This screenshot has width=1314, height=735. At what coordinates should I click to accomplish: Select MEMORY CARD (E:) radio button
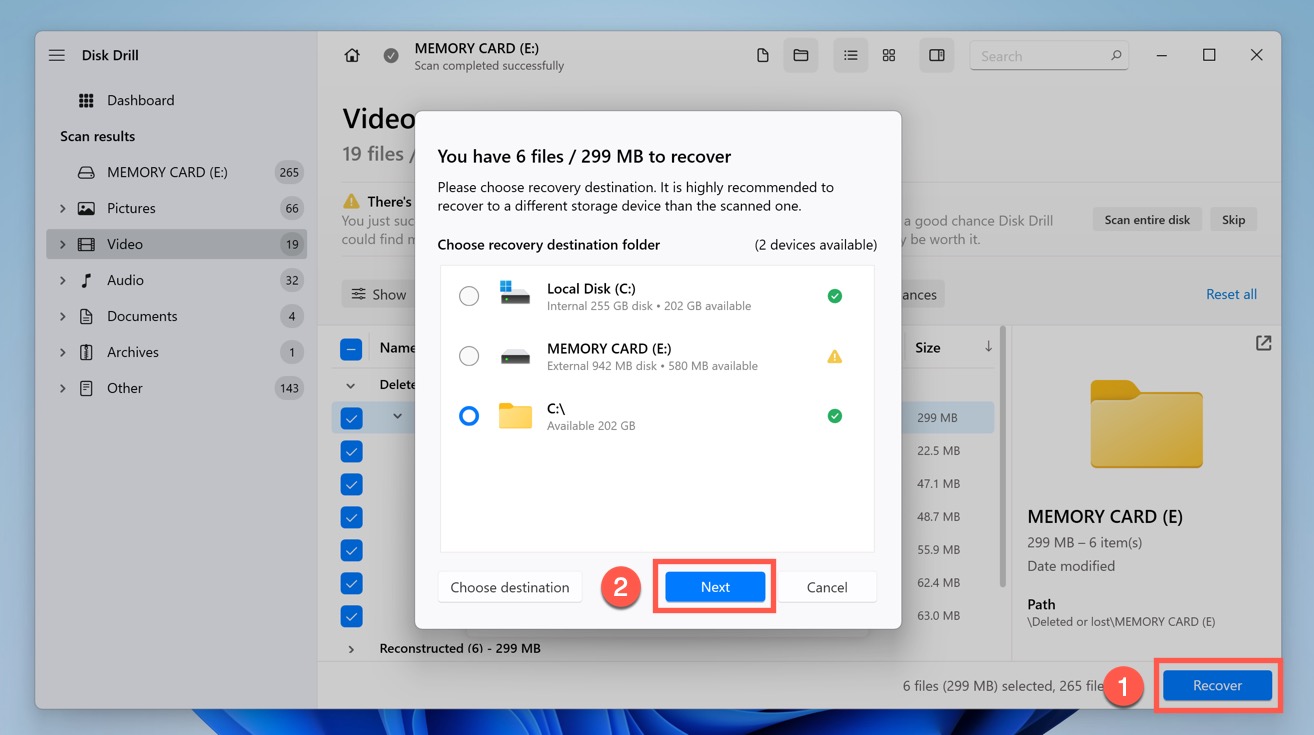point(469,356)
